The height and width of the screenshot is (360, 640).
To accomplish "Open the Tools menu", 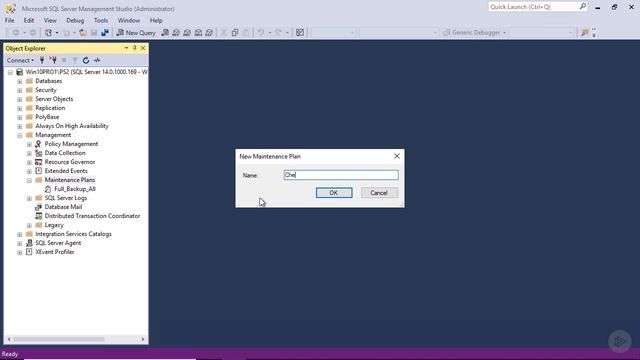I will click(101, 20).
